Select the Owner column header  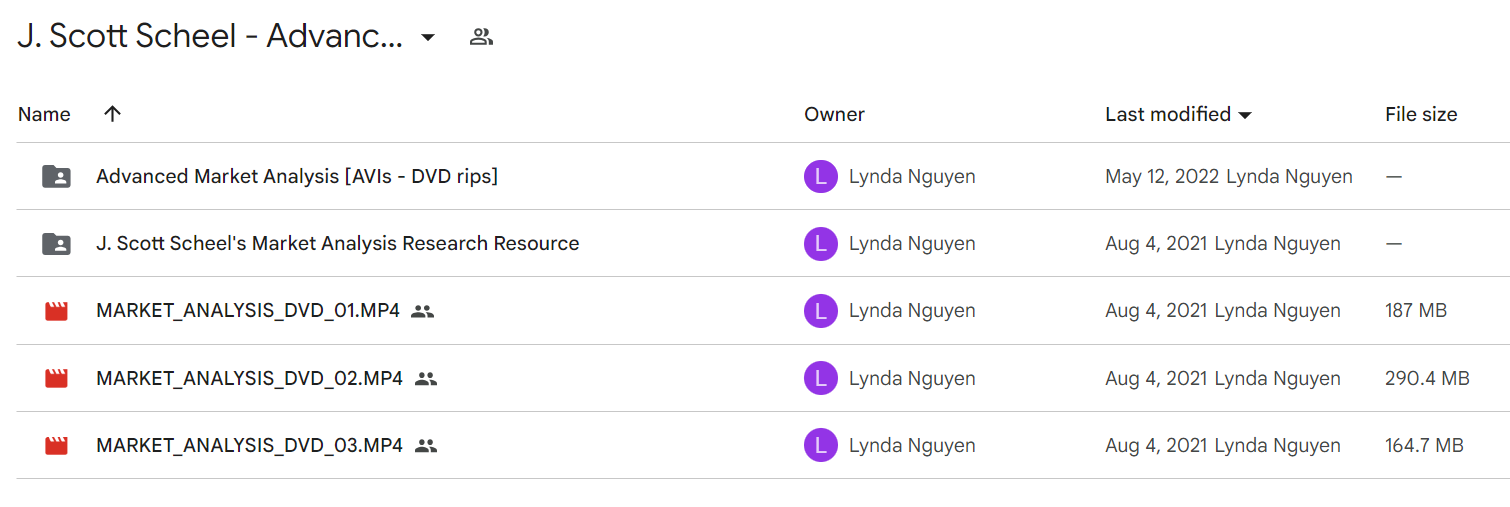click(x=834, y=114)
